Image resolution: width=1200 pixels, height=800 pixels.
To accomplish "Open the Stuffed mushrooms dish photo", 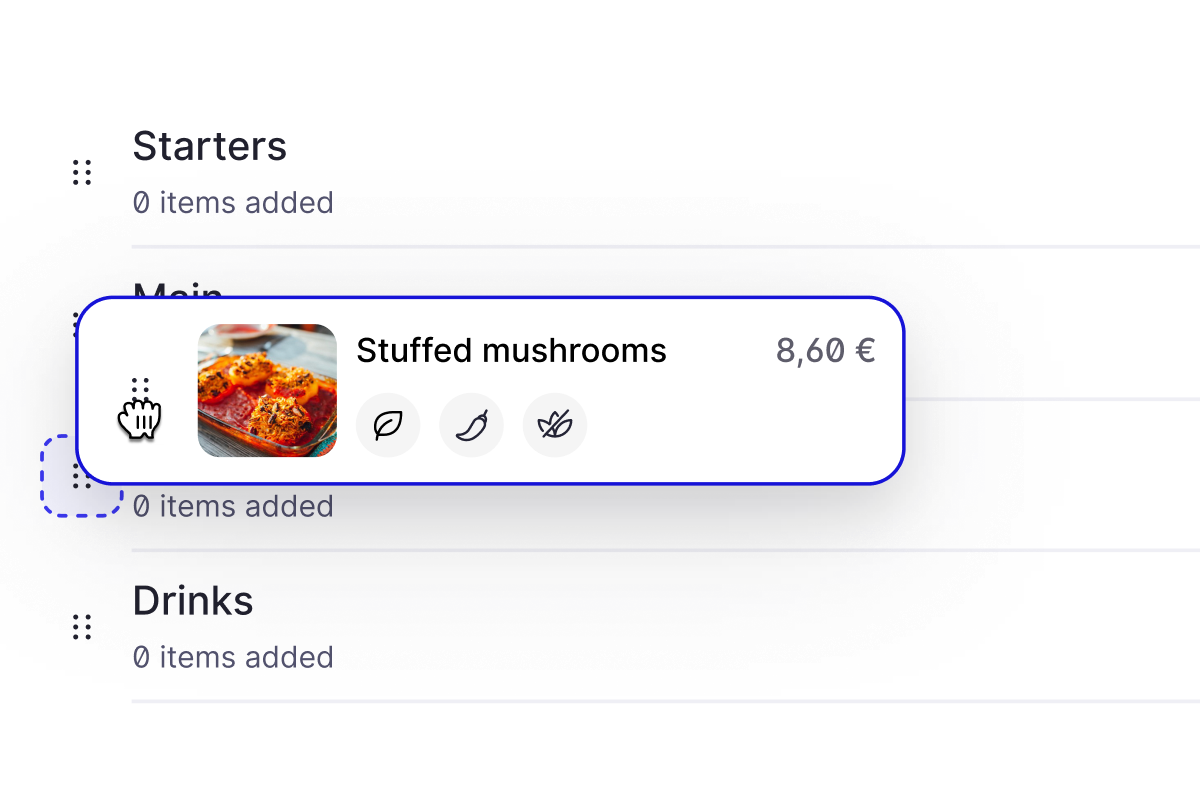I will coord(267,390).
